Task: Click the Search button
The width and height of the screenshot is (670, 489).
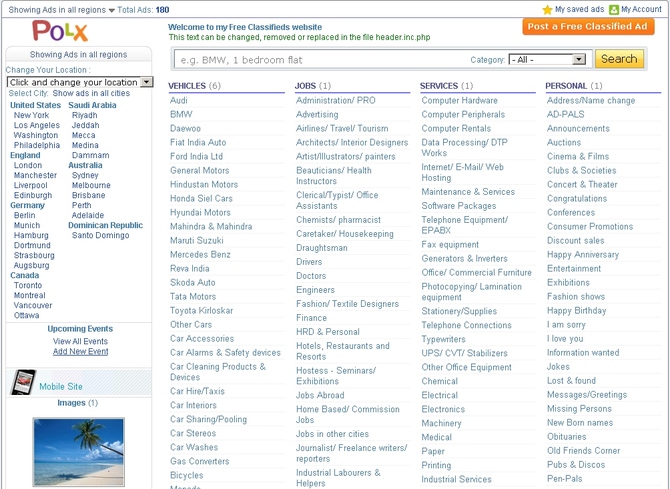Action: pos(619,59)
